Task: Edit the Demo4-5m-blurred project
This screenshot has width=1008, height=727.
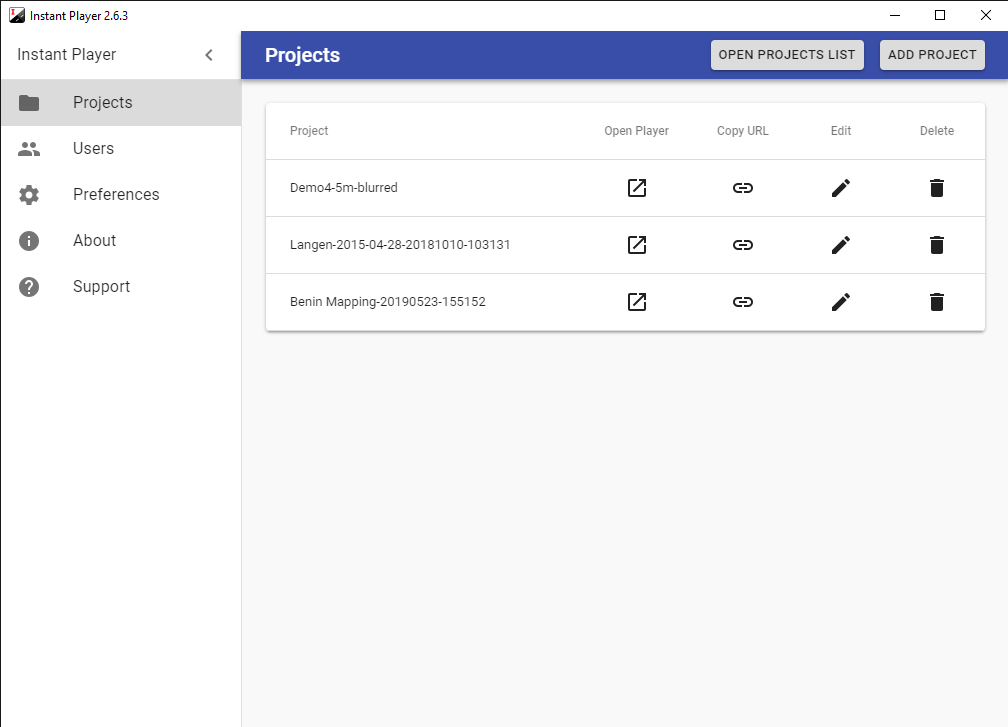Action: click(x=840, y=188)
